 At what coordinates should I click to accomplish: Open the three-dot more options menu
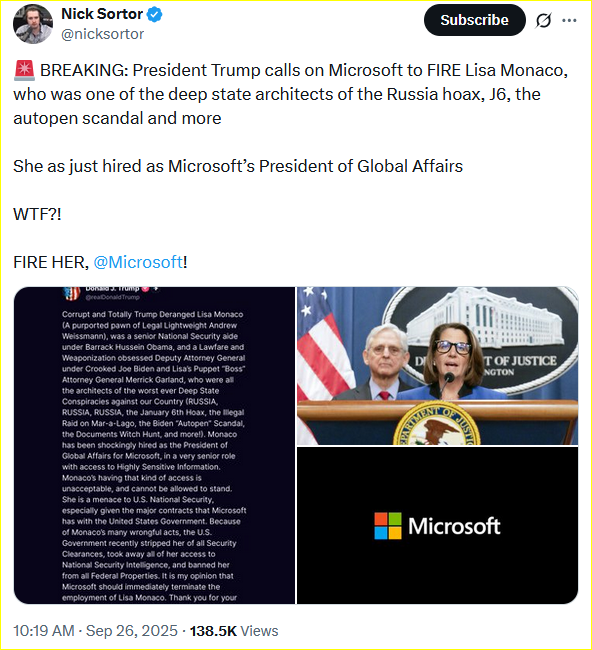[x=569, y=20]
